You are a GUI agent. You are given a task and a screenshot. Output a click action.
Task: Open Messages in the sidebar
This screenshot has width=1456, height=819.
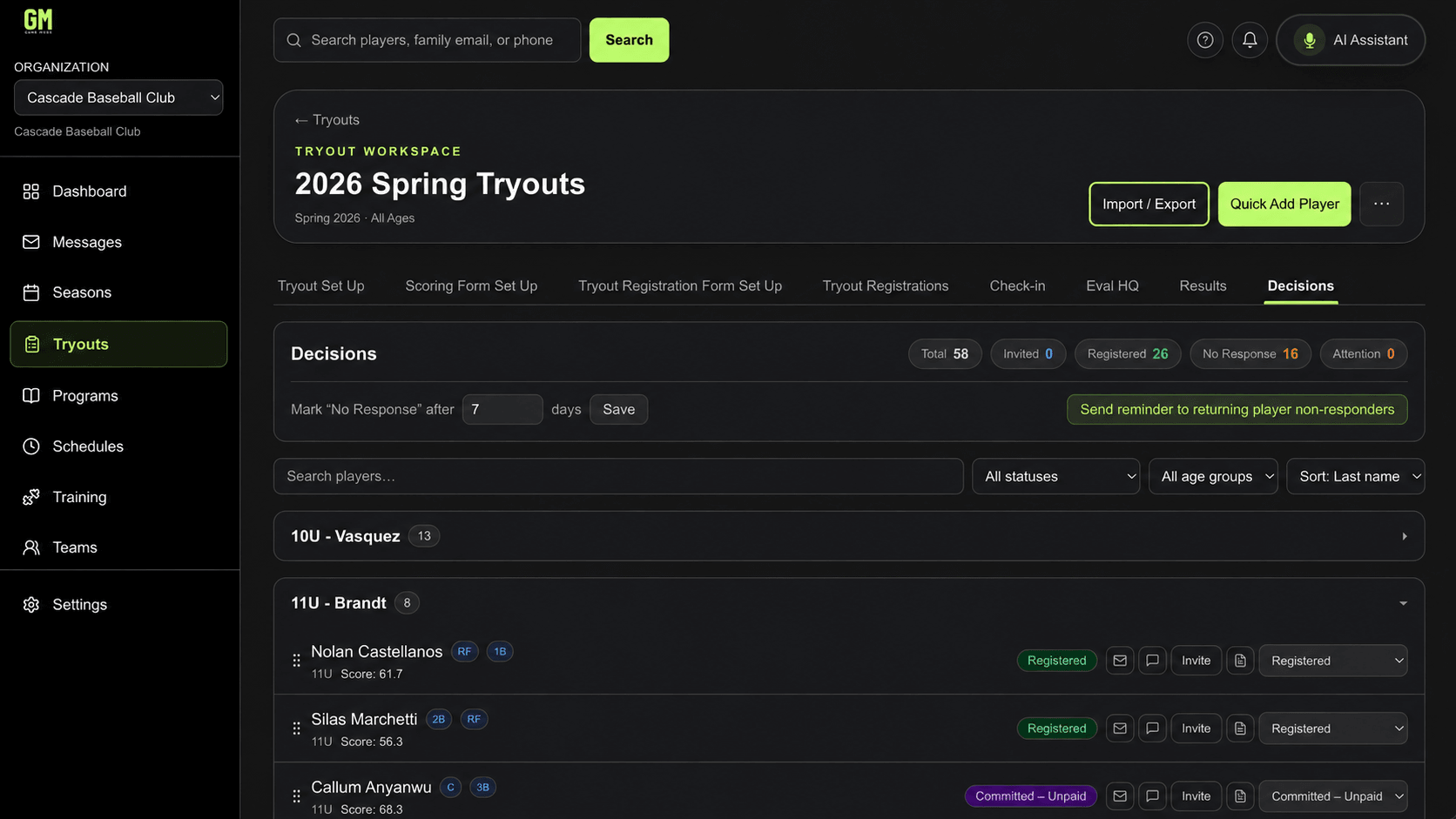[118, 242]
